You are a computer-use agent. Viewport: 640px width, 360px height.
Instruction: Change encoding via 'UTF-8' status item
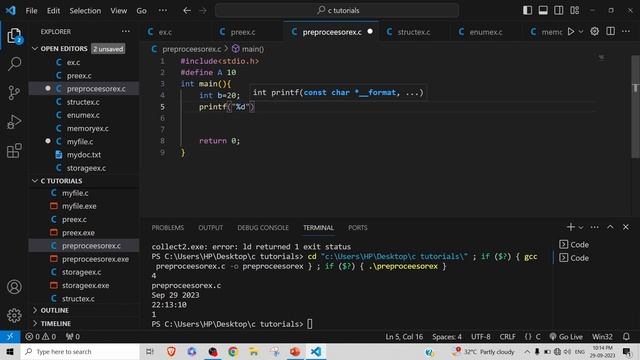point(481,337)
